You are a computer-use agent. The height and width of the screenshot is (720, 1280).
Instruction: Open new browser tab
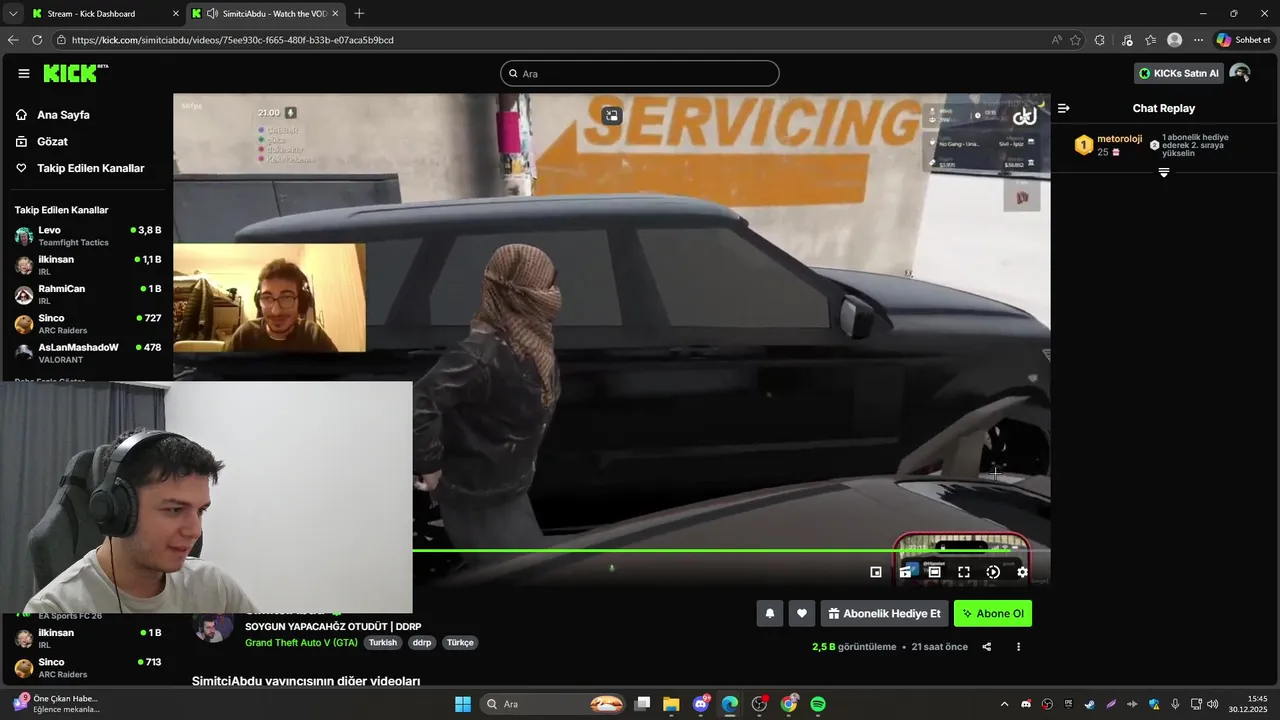point(359,13)
